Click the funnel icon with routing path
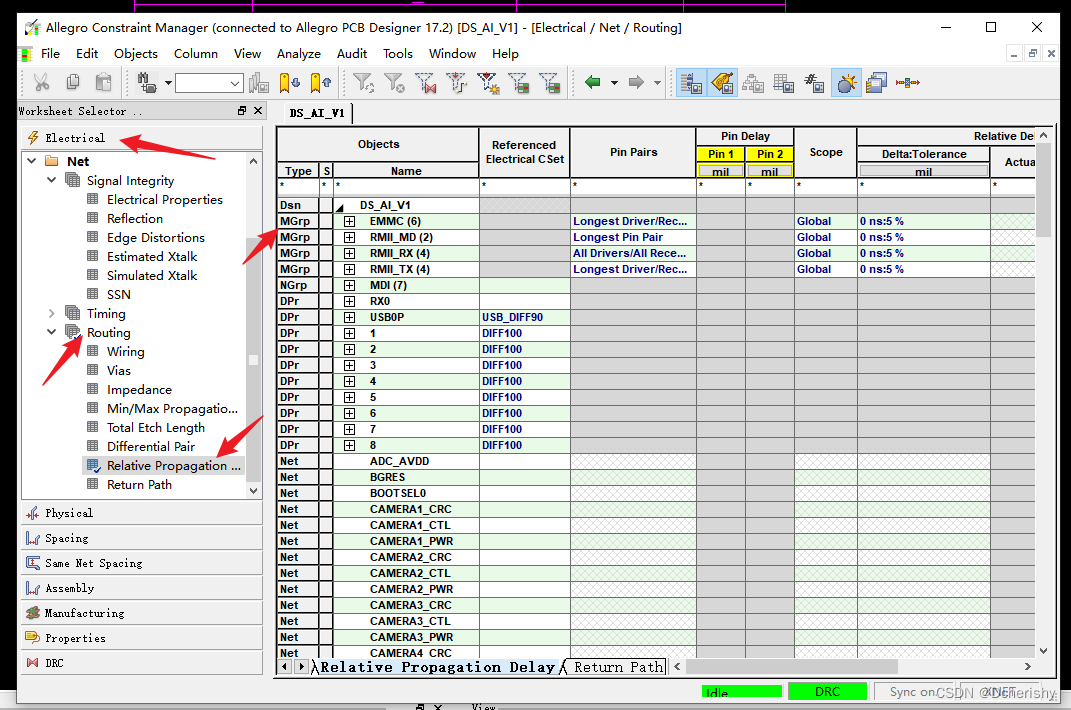1071x710 pixels. tap(456, 83)
